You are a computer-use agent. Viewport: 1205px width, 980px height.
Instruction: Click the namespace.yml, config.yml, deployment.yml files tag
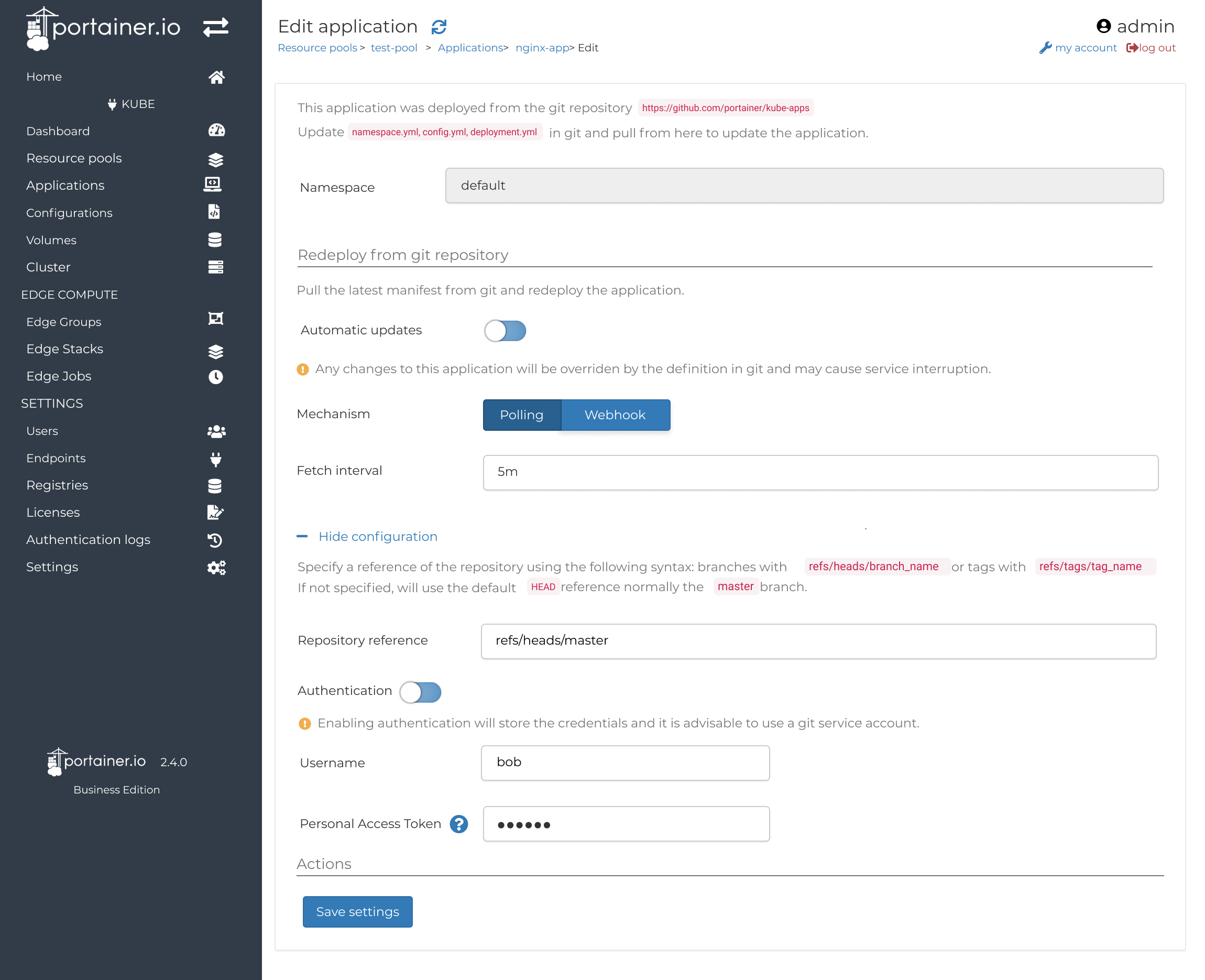click(x=444, y=132)
